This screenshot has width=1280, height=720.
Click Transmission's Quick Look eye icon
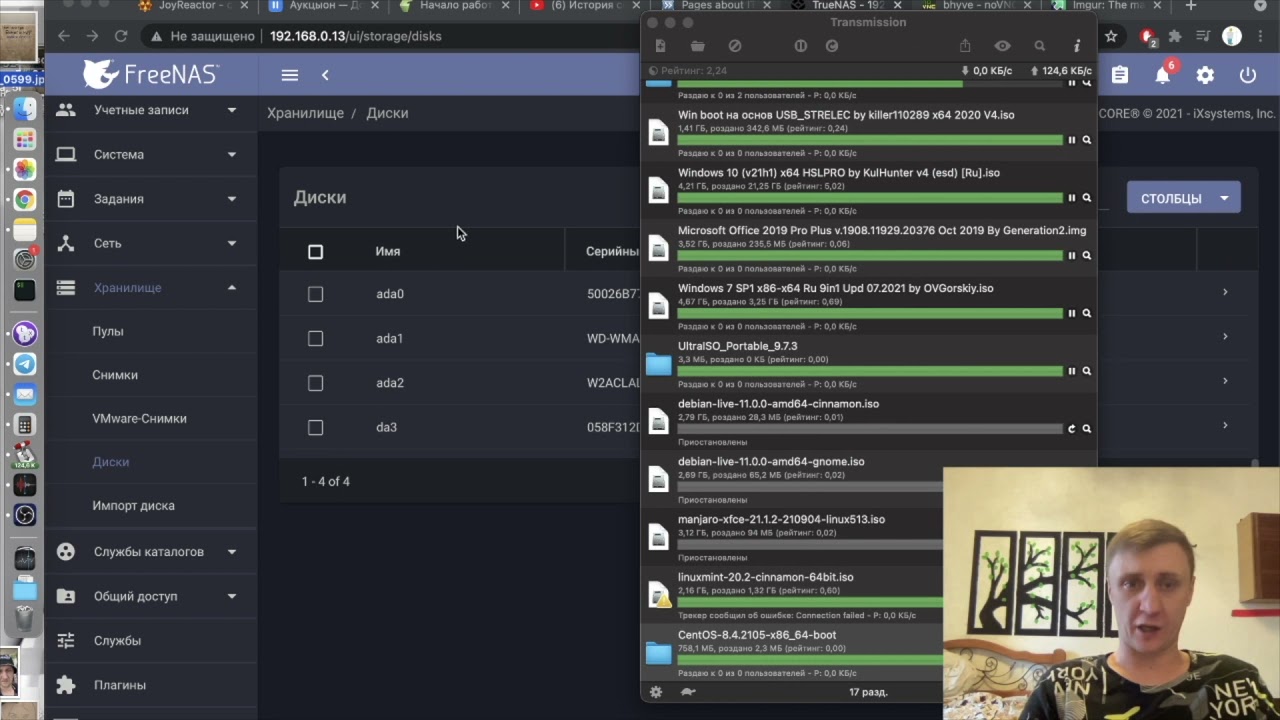1002,46
